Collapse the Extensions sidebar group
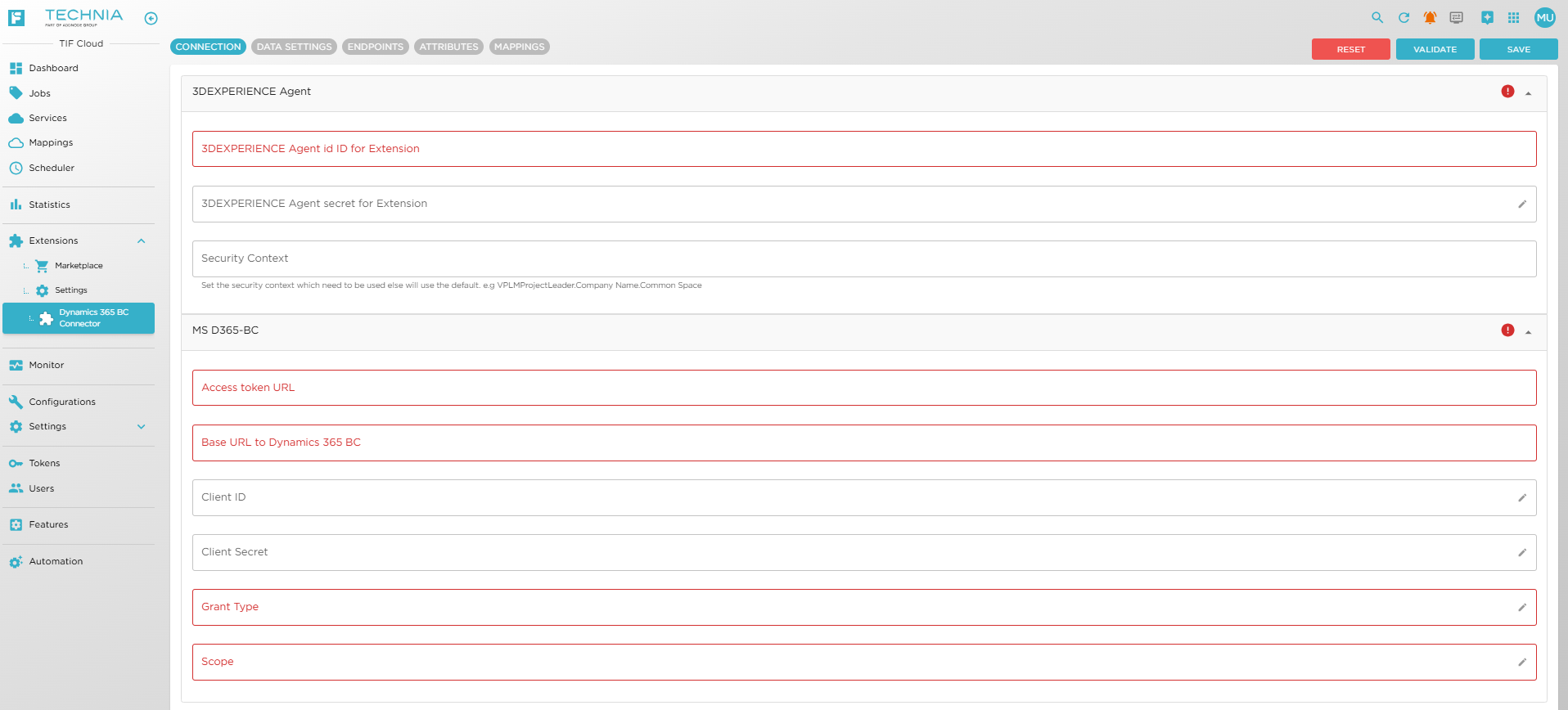The height and width of the screenshot is (710, 1568). [141, 241]
